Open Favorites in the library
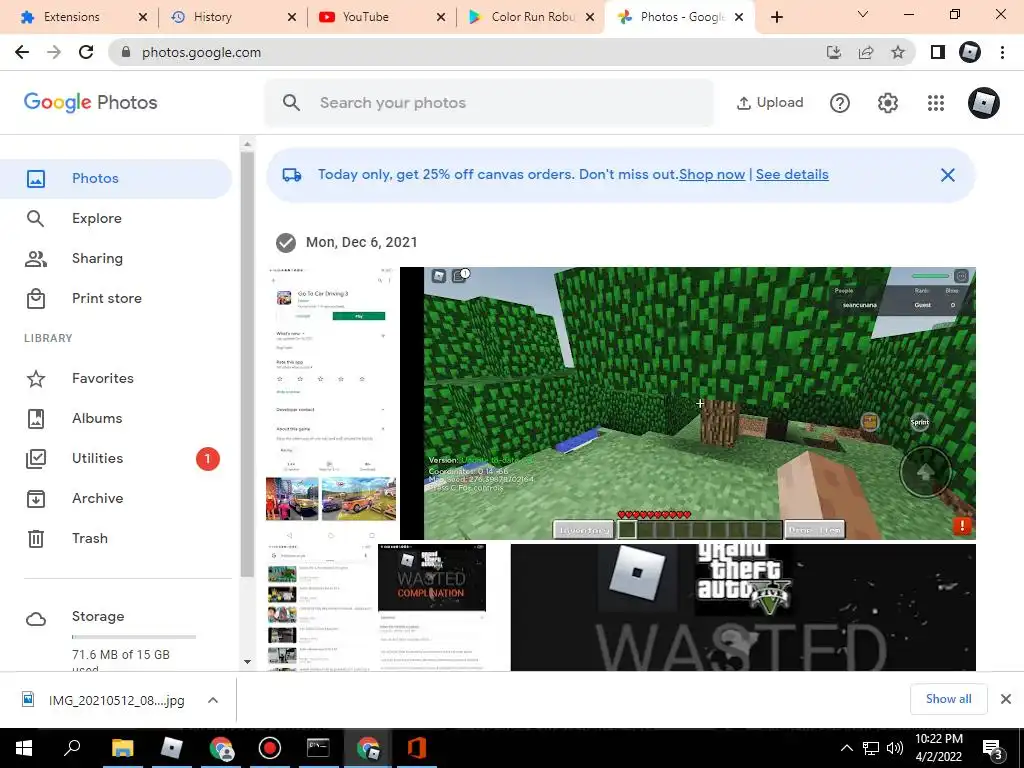The height and width of the screenshot is (768, 1024). coord(116,378)
